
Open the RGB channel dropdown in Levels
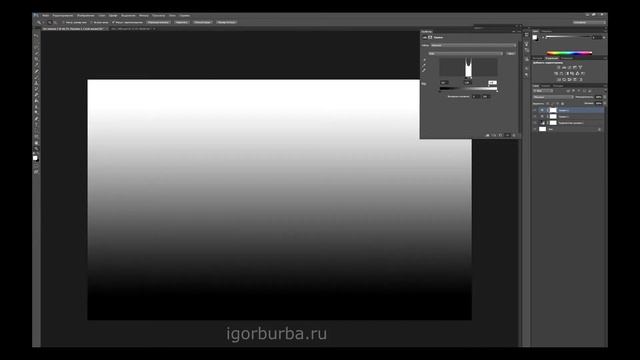pos(466,53)
